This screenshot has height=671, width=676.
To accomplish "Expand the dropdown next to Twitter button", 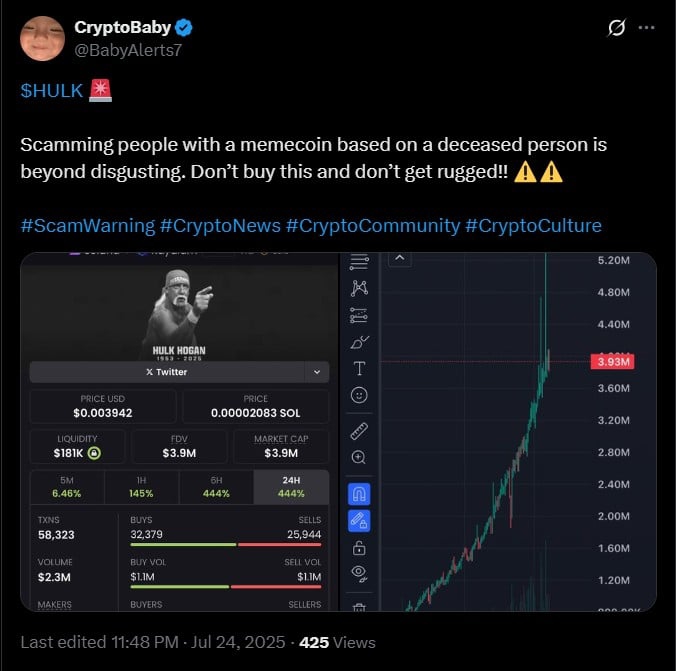I will coord(318,372).
